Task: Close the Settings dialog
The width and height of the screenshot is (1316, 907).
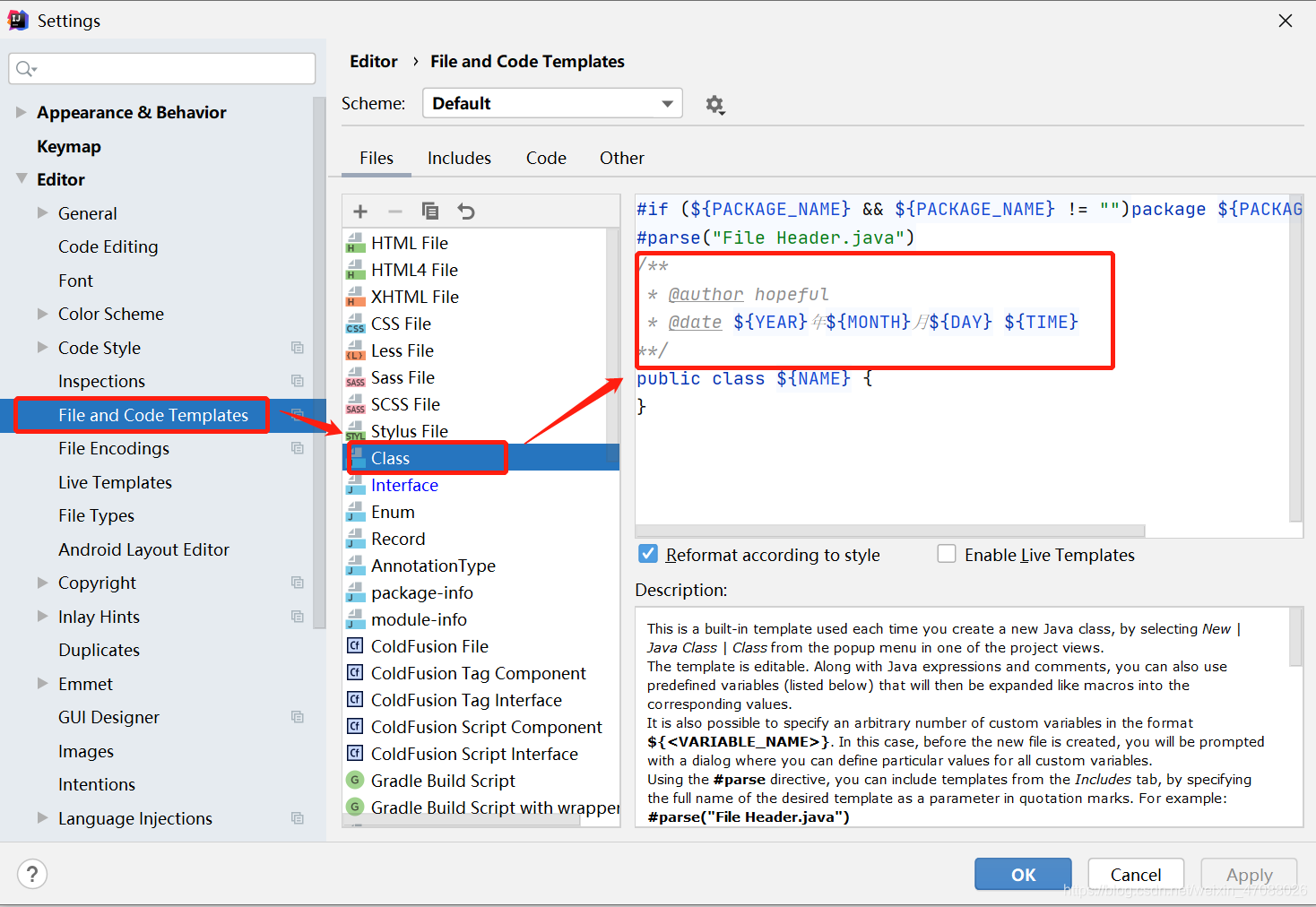Action: click(x=1286, y=21)
